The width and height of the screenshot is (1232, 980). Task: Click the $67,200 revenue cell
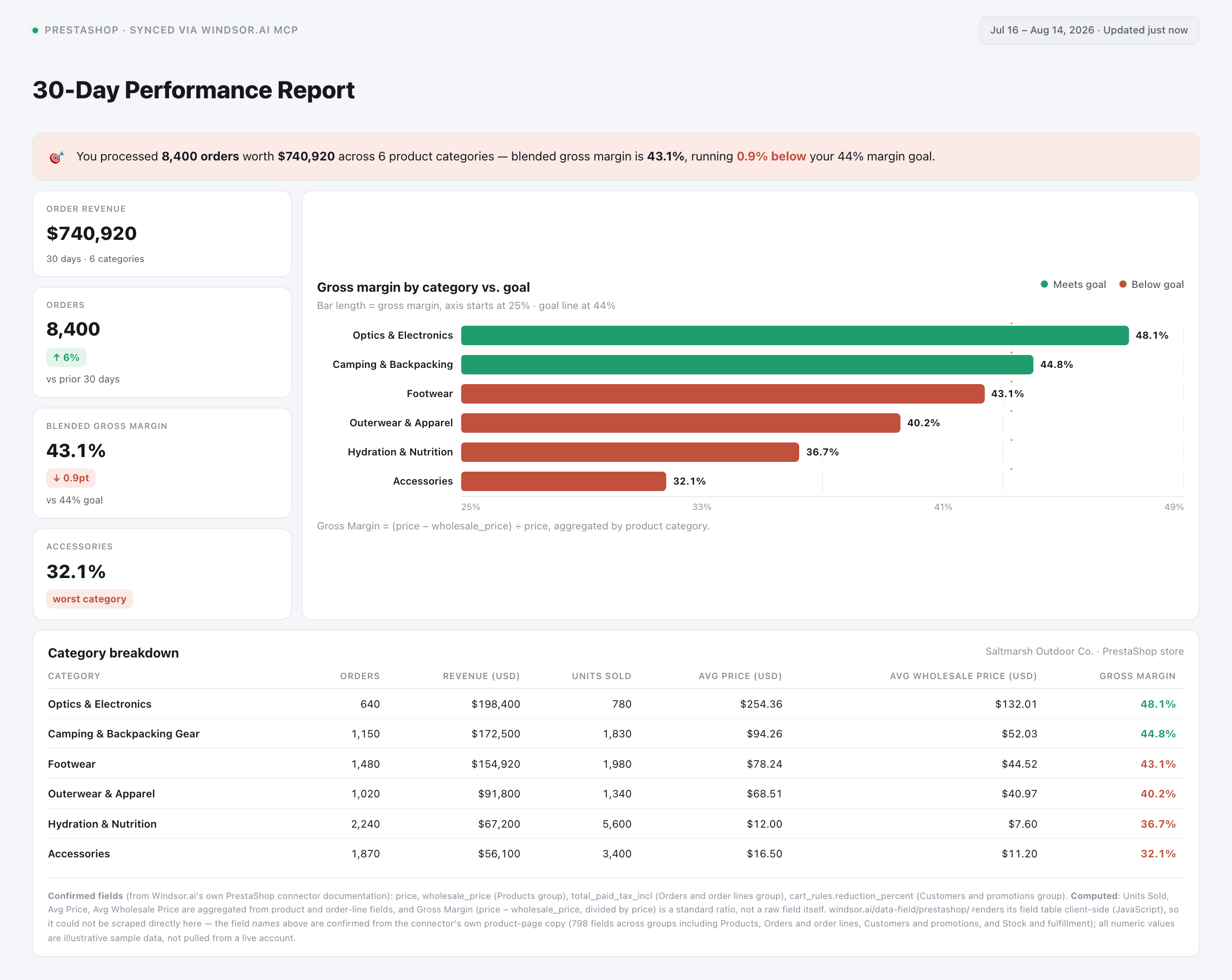tap(499, 824)
